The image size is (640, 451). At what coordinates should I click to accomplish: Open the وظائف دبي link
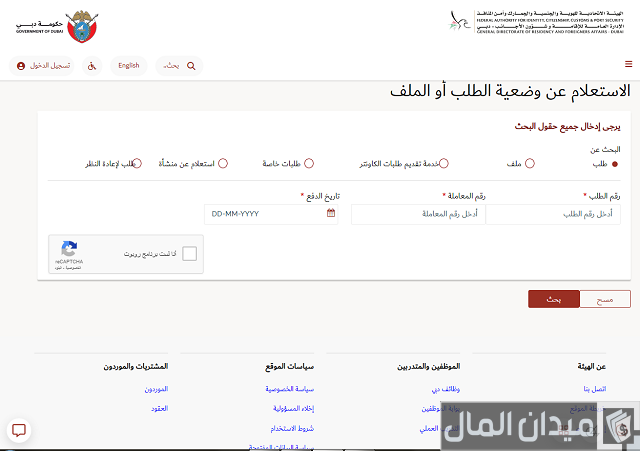[446, 389]
